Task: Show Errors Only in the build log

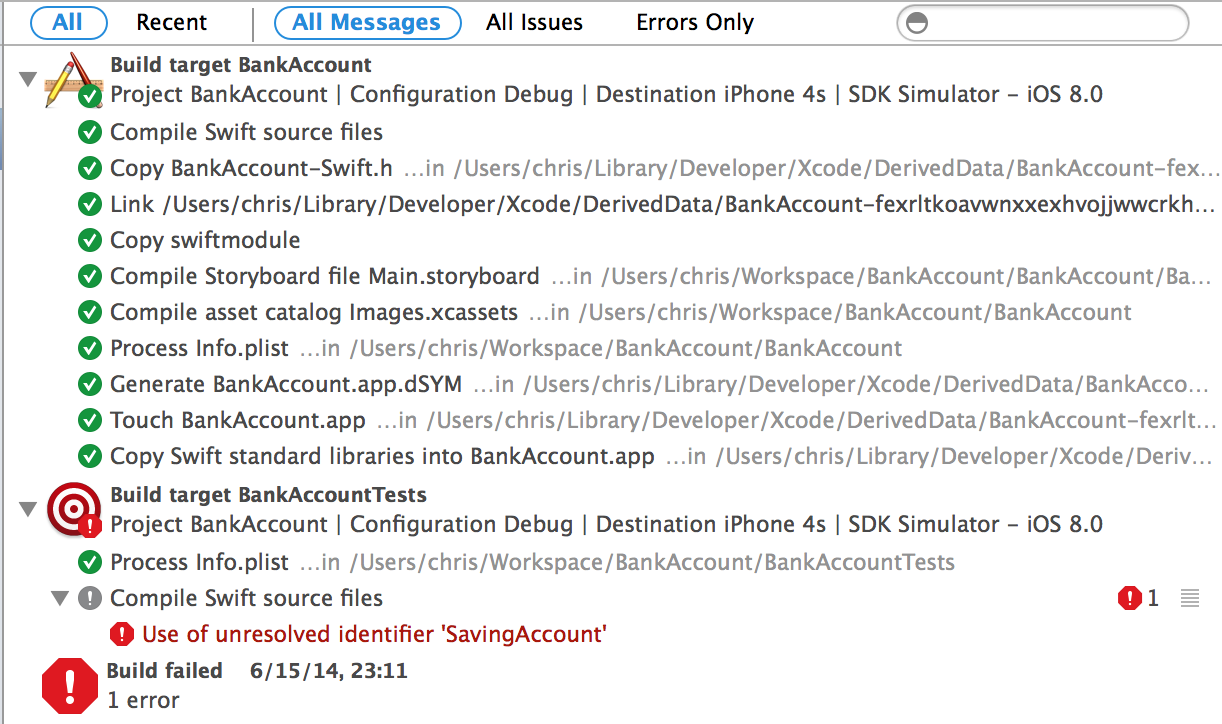Action: coord(695,22)
